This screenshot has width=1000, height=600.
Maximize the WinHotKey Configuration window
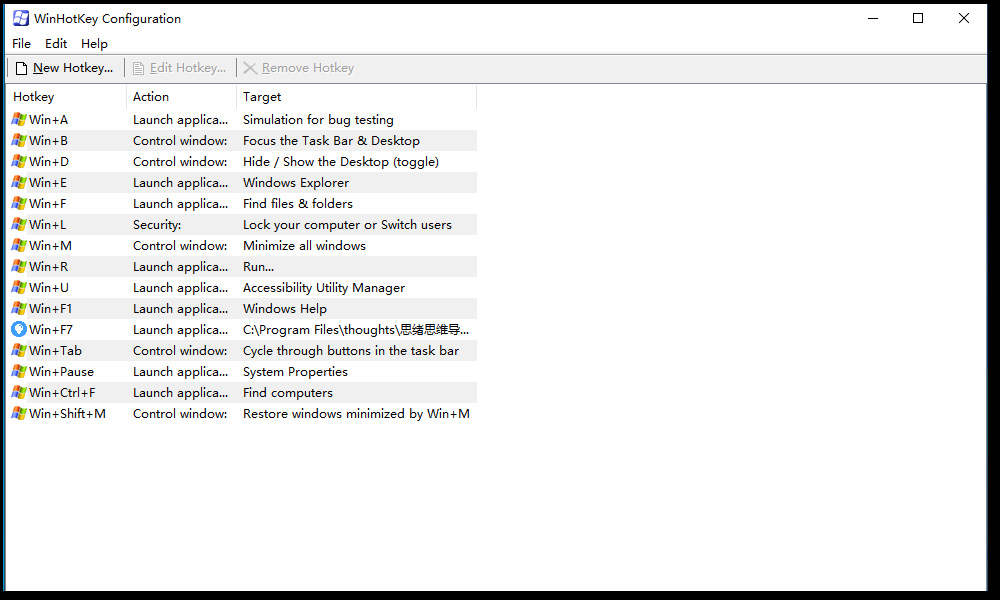918,18
